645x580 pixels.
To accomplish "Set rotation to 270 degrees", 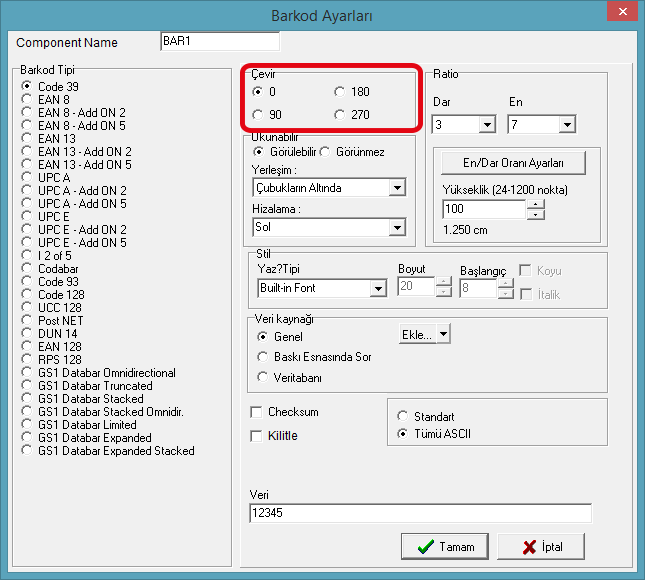I will 341,115.
